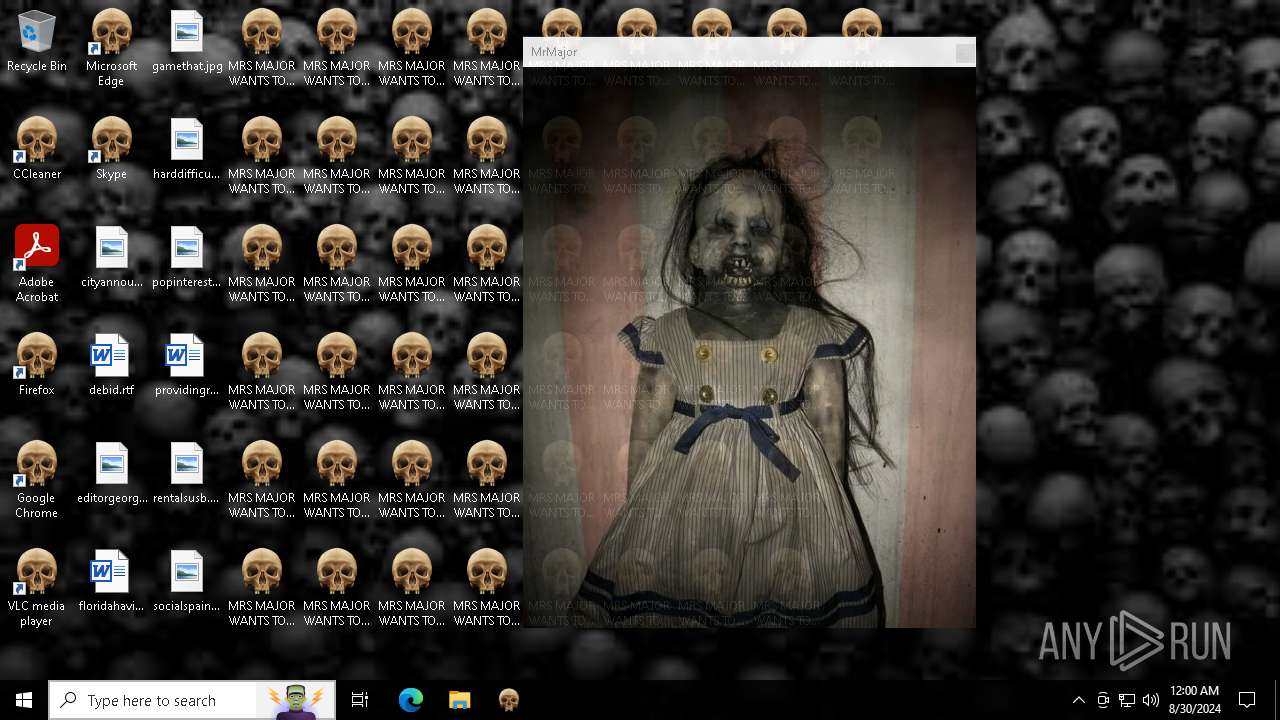Open Microsoft Edge from the taskbar

[x=411, y=700]
